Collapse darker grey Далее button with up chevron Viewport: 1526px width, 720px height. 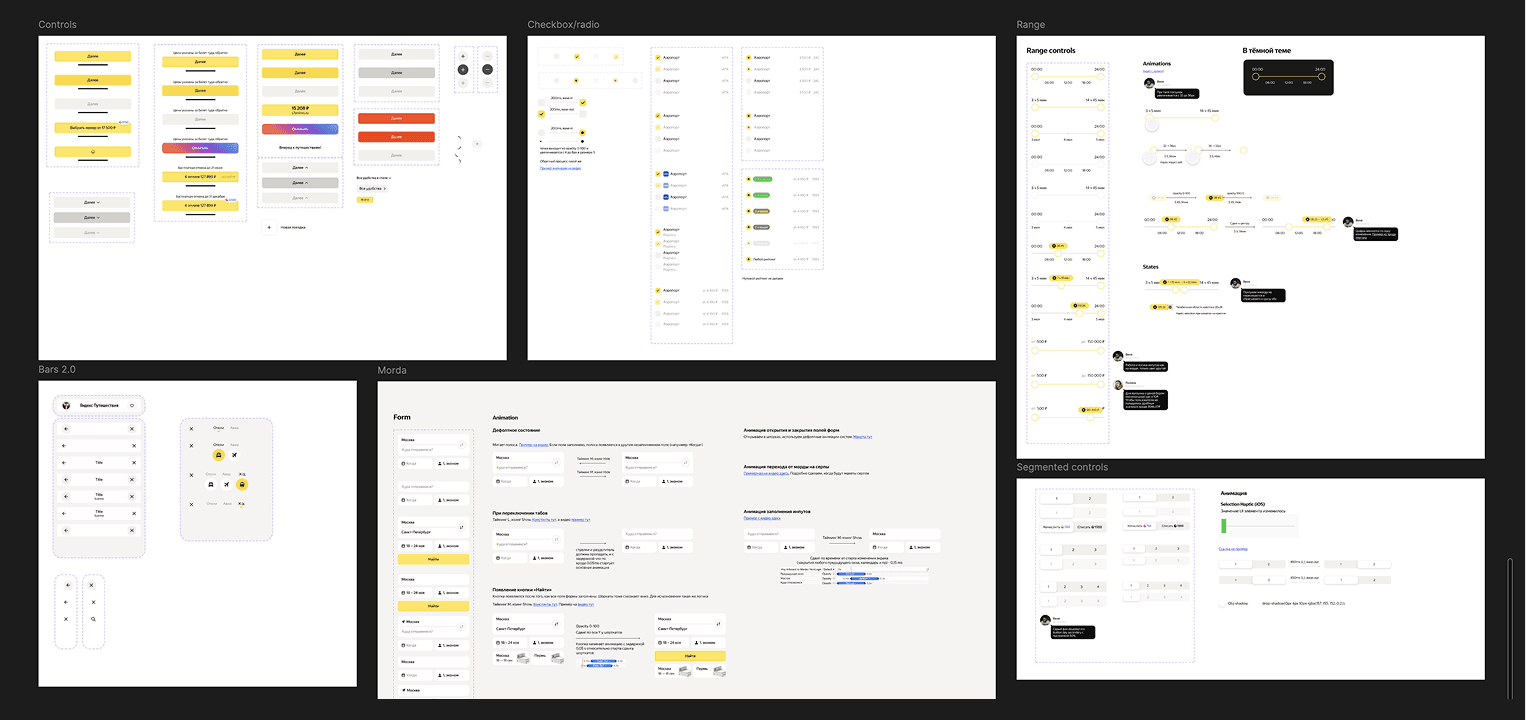pos(300,183)
